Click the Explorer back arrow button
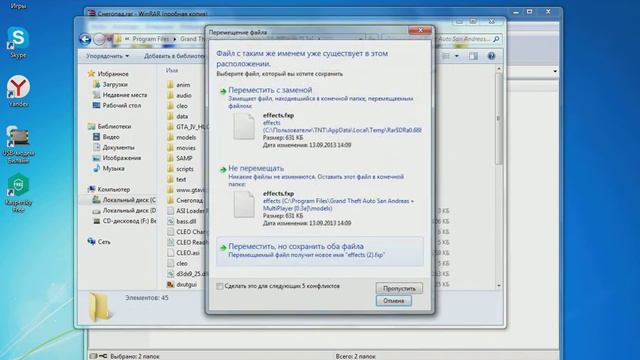The image size is (640, 360). click(x=85, y=39)
